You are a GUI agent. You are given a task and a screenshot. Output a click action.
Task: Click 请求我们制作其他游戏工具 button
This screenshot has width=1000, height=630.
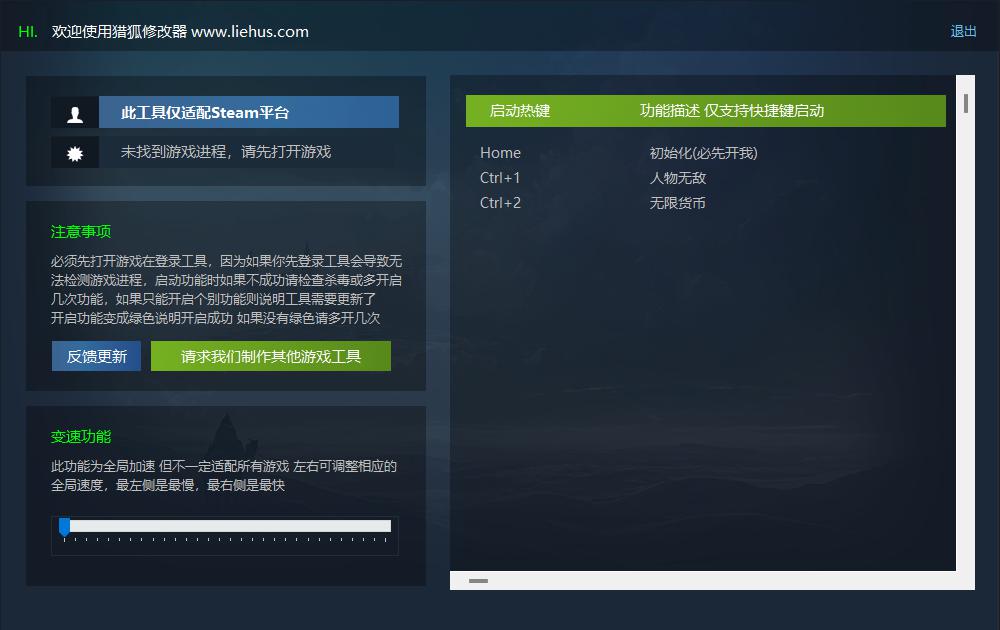[x=271, y=356]
